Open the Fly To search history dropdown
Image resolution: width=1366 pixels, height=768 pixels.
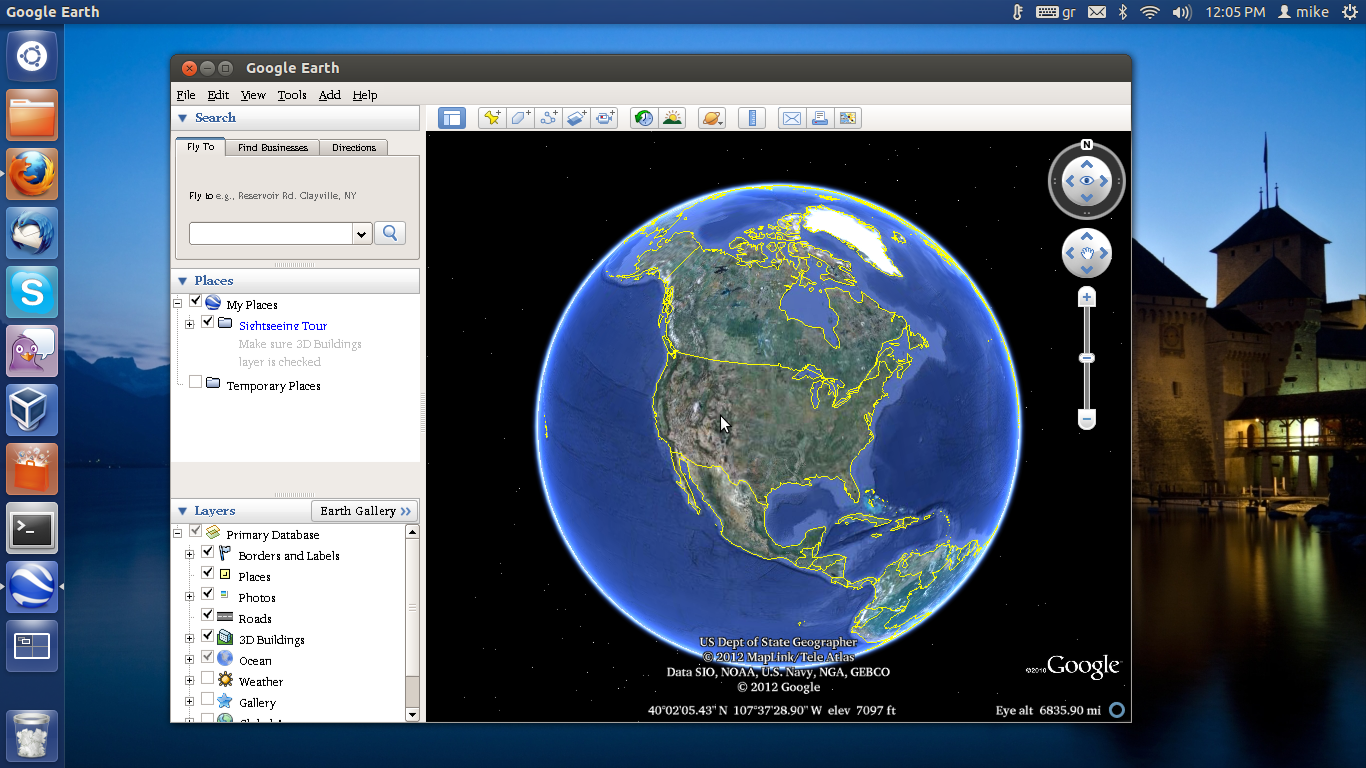(362, 233)
